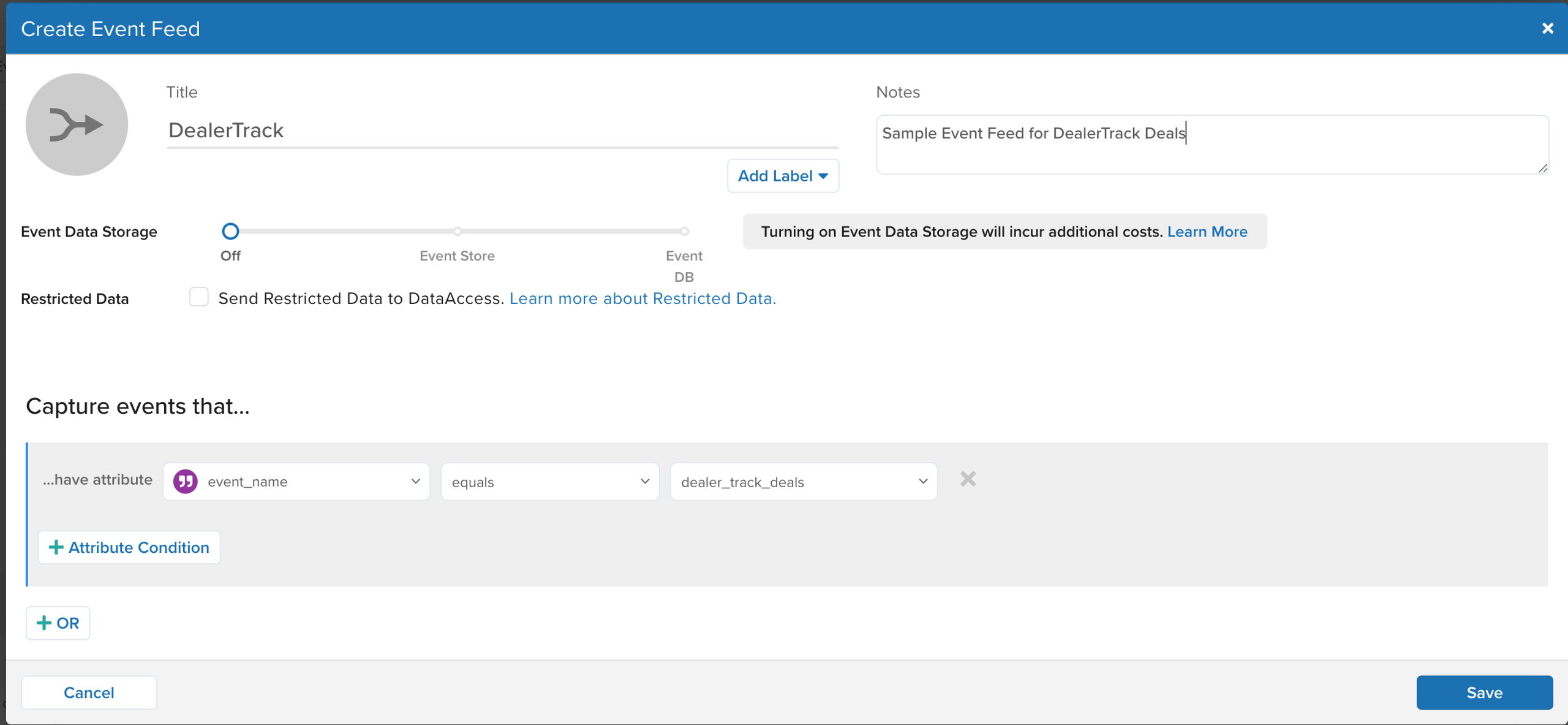1568x725 pixels.
Task: Click the plus icon on Attribute Condition
Action: (56, 547)
